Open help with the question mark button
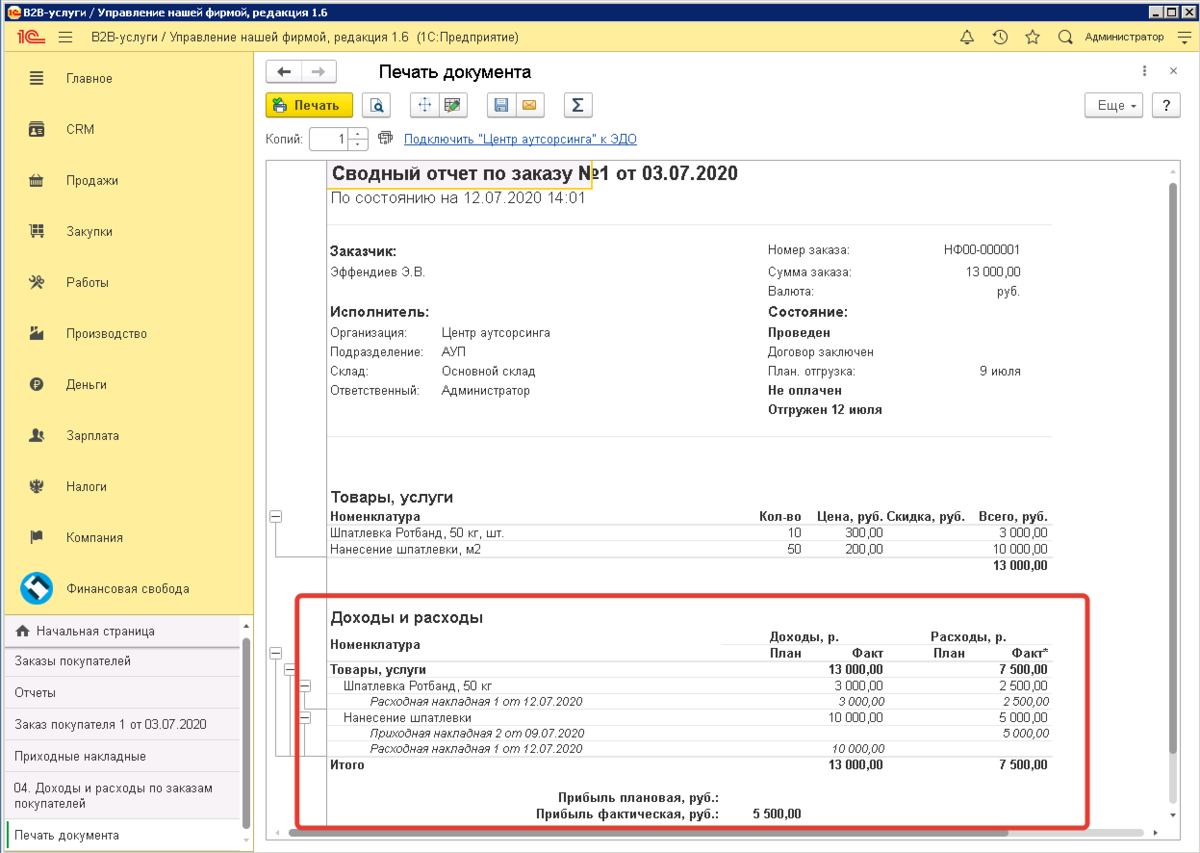The image size is (1200, 853). coord(1166,105)
